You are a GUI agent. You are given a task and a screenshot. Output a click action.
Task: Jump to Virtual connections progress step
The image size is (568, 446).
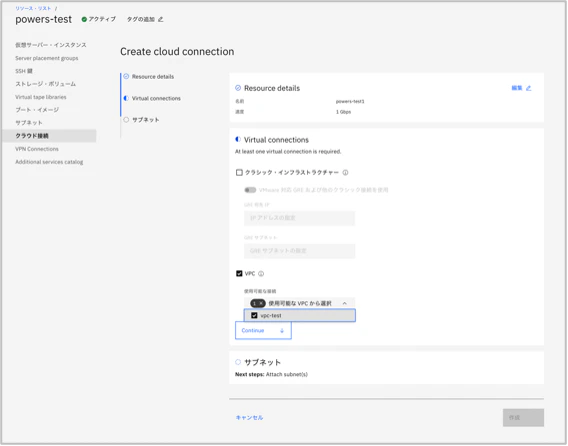156,98
